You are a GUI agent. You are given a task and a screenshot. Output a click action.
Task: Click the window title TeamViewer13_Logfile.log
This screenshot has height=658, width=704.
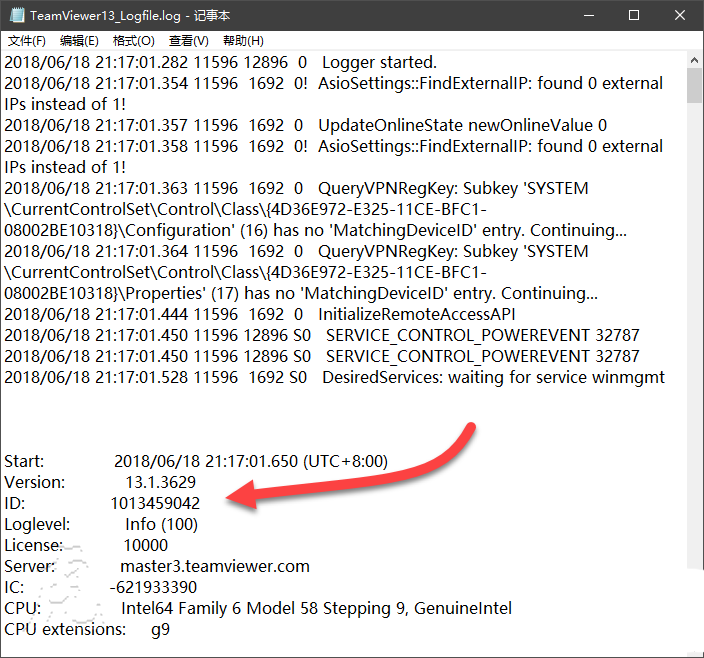(105, 16)
